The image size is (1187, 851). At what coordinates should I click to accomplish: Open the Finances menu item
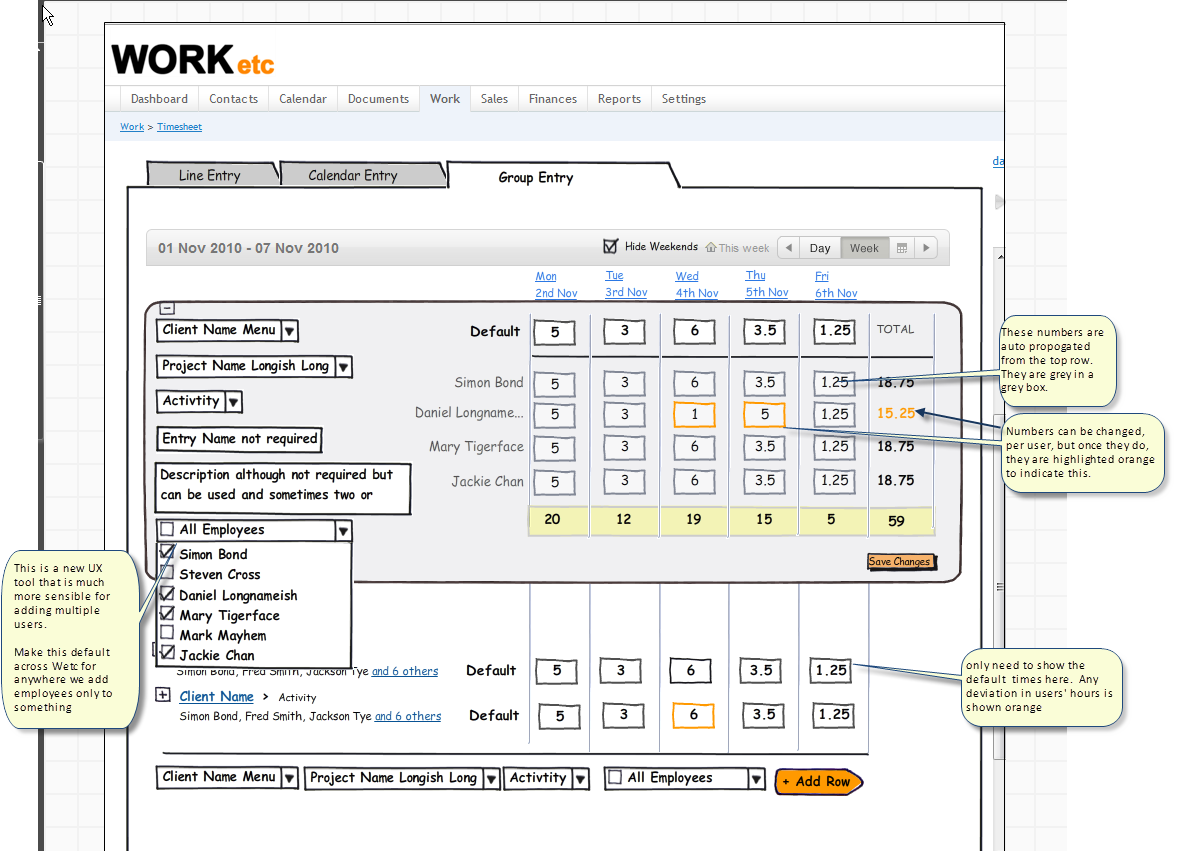(x=552, y=99)
